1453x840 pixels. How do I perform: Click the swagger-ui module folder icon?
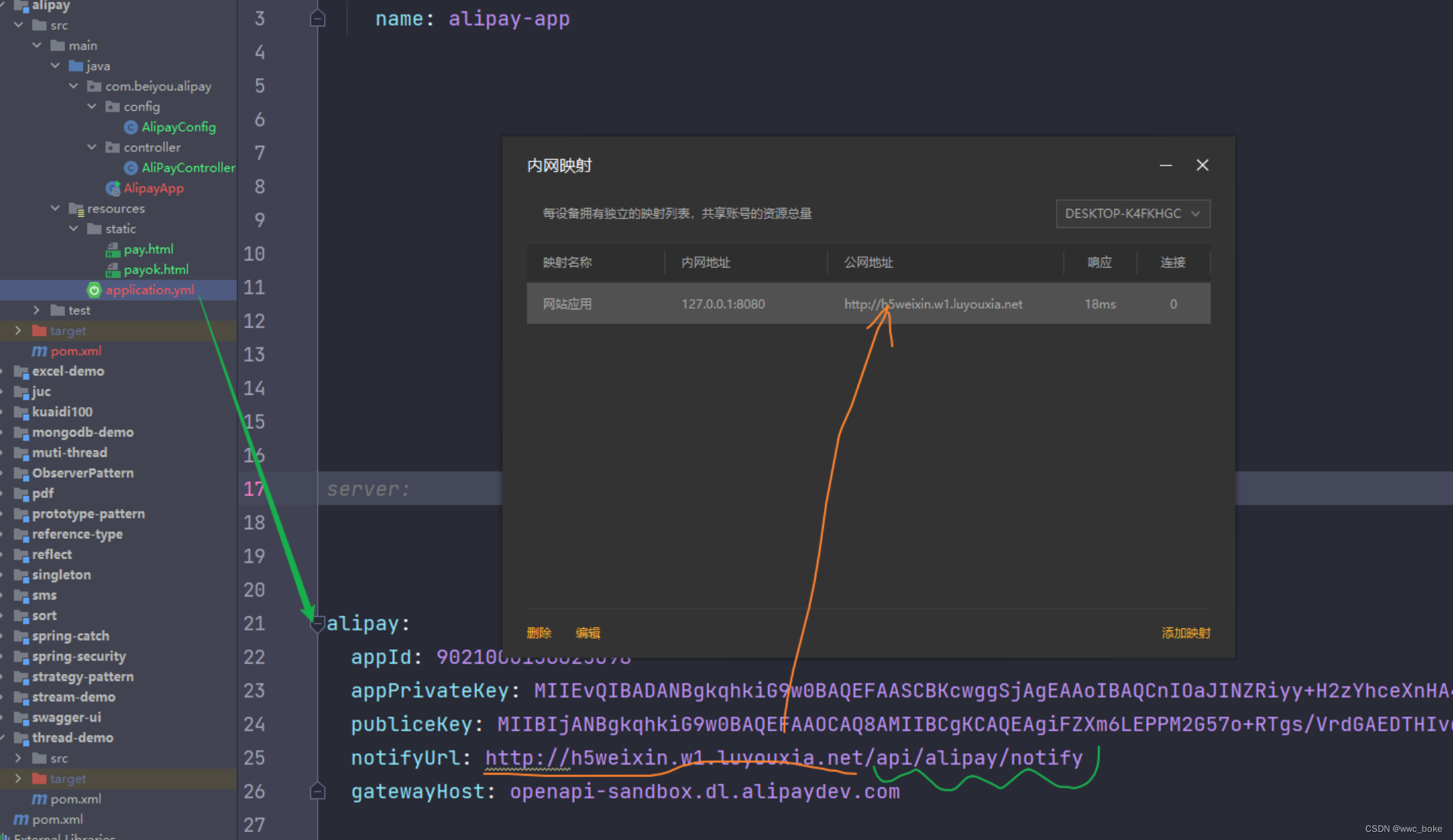[x=22, y=717]
